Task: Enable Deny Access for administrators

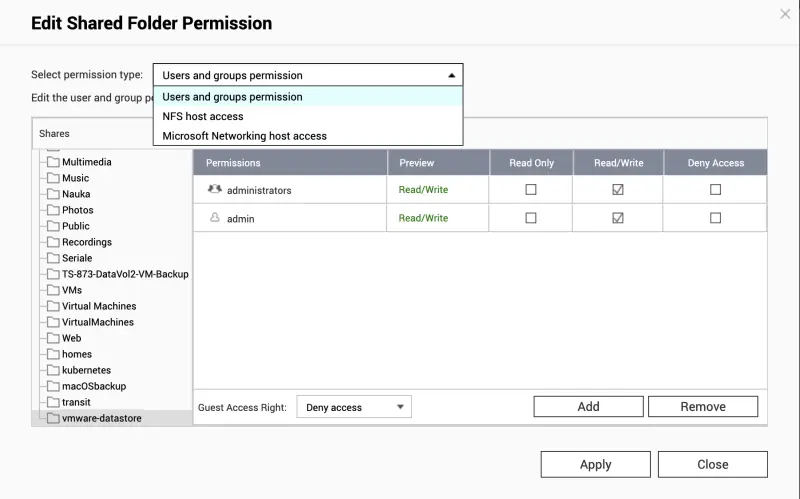Action: [715, 189]
